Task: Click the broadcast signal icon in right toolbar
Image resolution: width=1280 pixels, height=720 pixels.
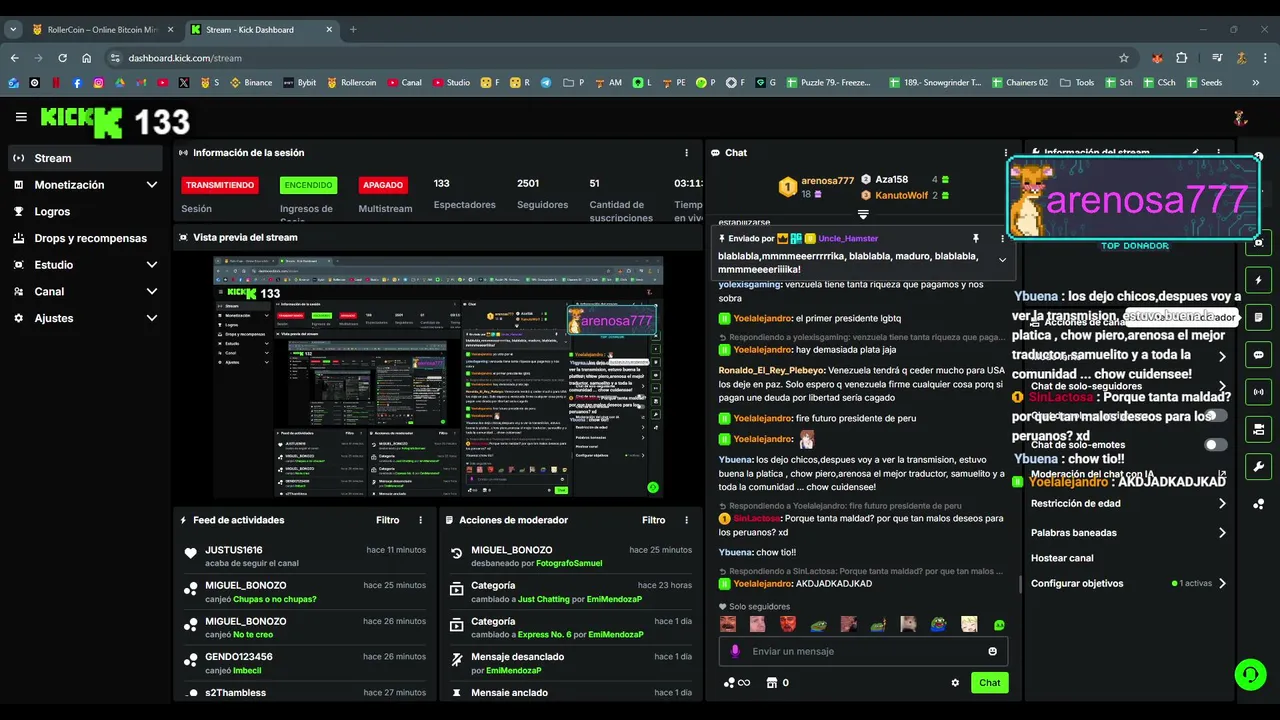Action: [x=1258, y=392]
